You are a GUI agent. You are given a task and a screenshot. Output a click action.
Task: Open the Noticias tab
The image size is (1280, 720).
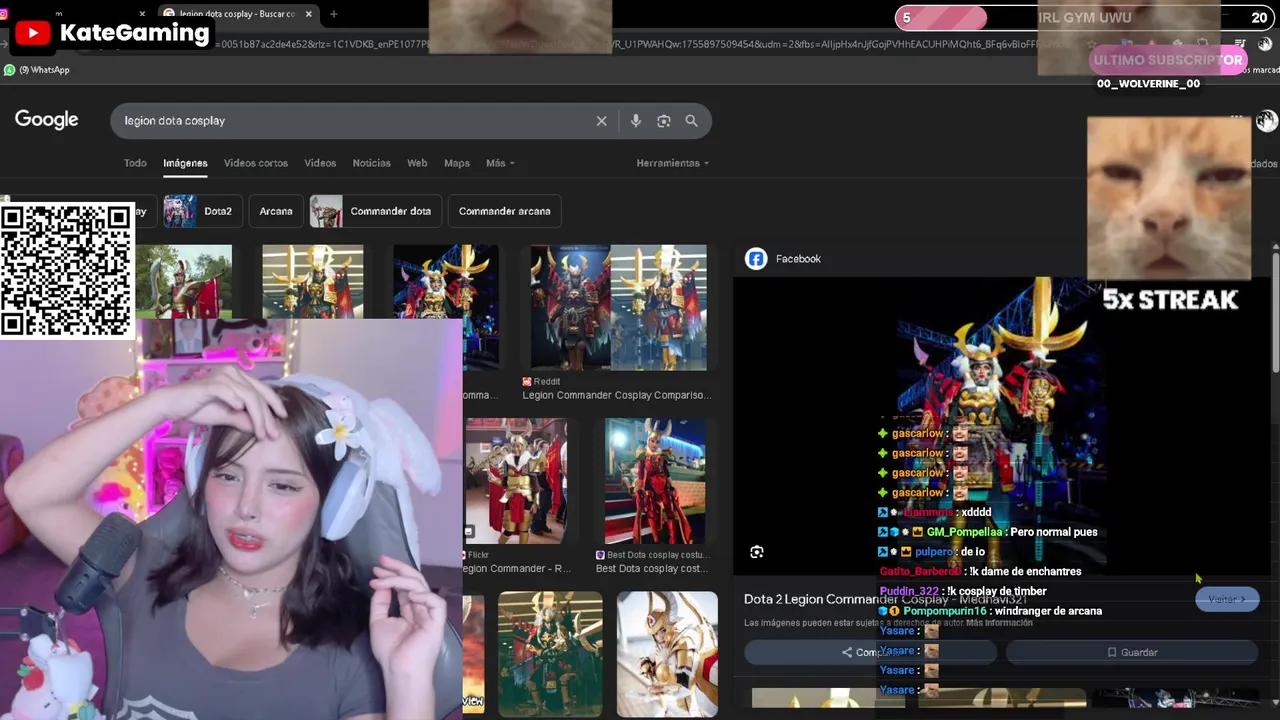[371, 163]
